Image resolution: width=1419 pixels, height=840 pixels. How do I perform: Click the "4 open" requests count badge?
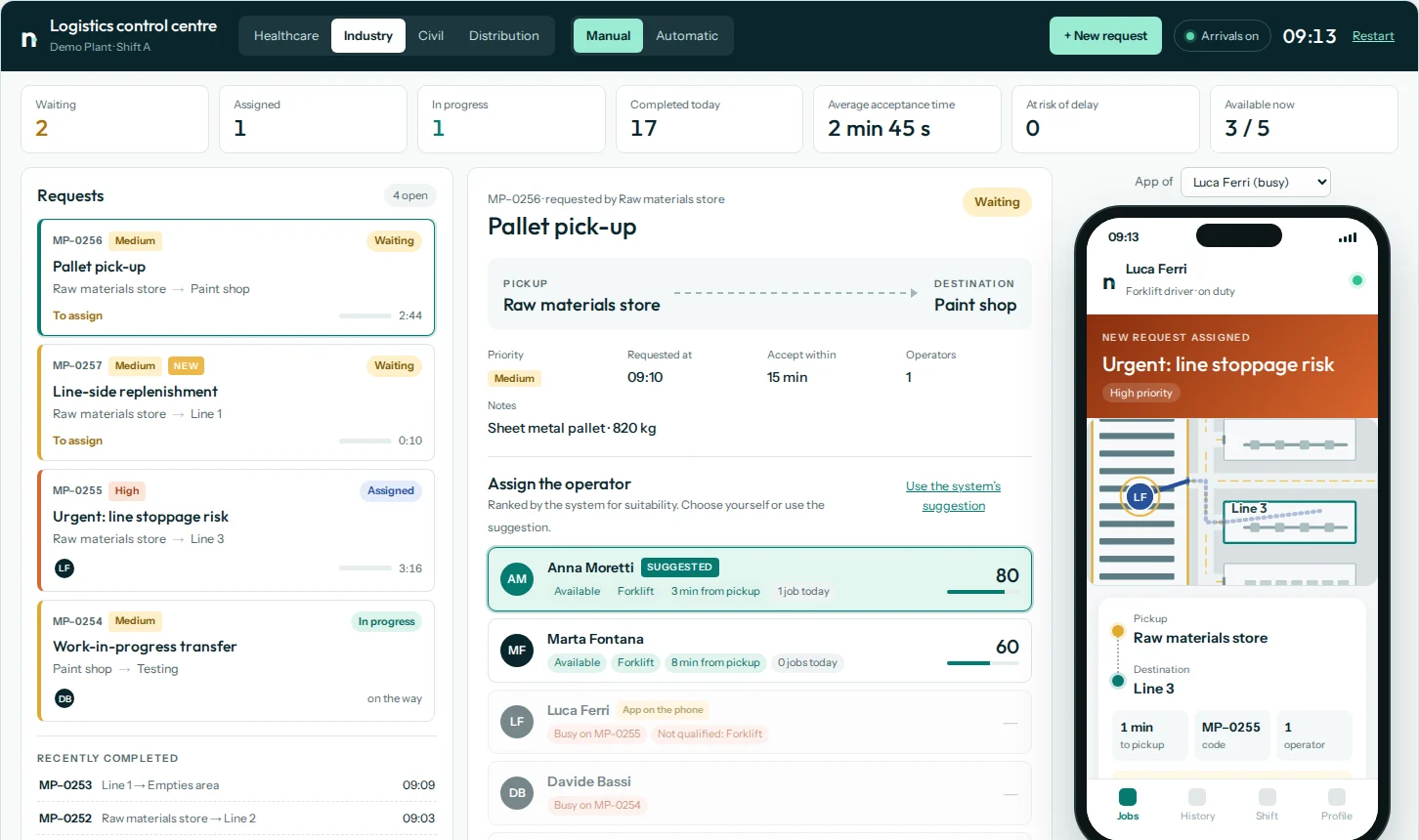point(410,195)
